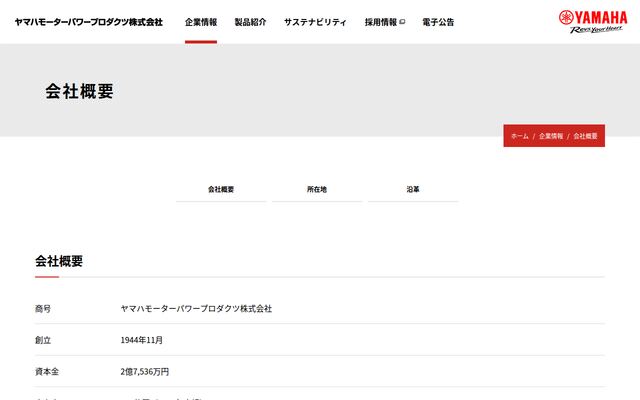
Task: Click company name value in 商号 row
Action: click(196, 309)
